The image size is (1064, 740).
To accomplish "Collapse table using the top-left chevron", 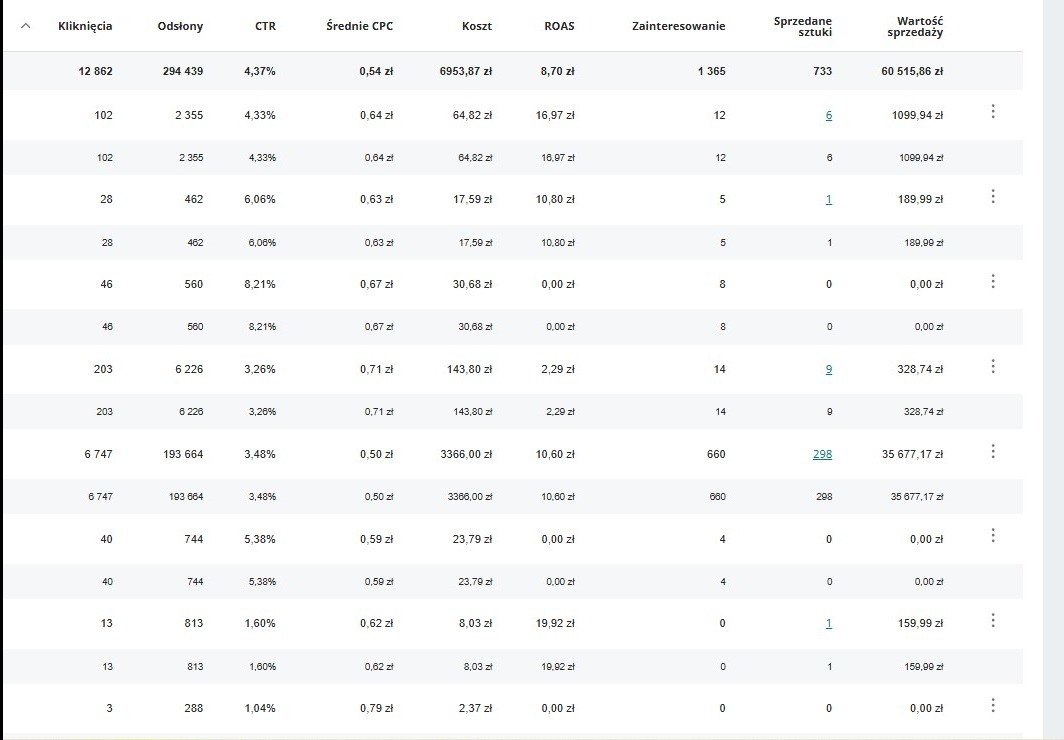I will [x=26, y=26].
